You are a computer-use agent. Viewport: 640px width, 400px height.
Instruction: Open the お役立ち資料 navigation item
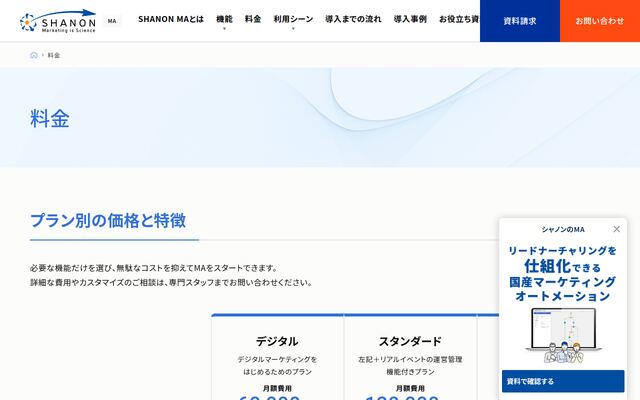click(x=459, y=19)
